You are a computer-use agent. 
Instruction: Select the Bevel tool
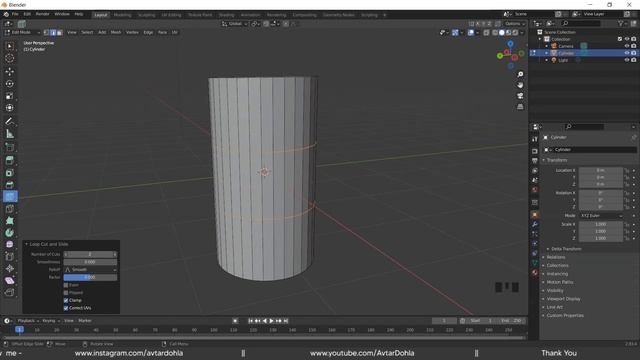pyautogui.click(x=9, y=184)
